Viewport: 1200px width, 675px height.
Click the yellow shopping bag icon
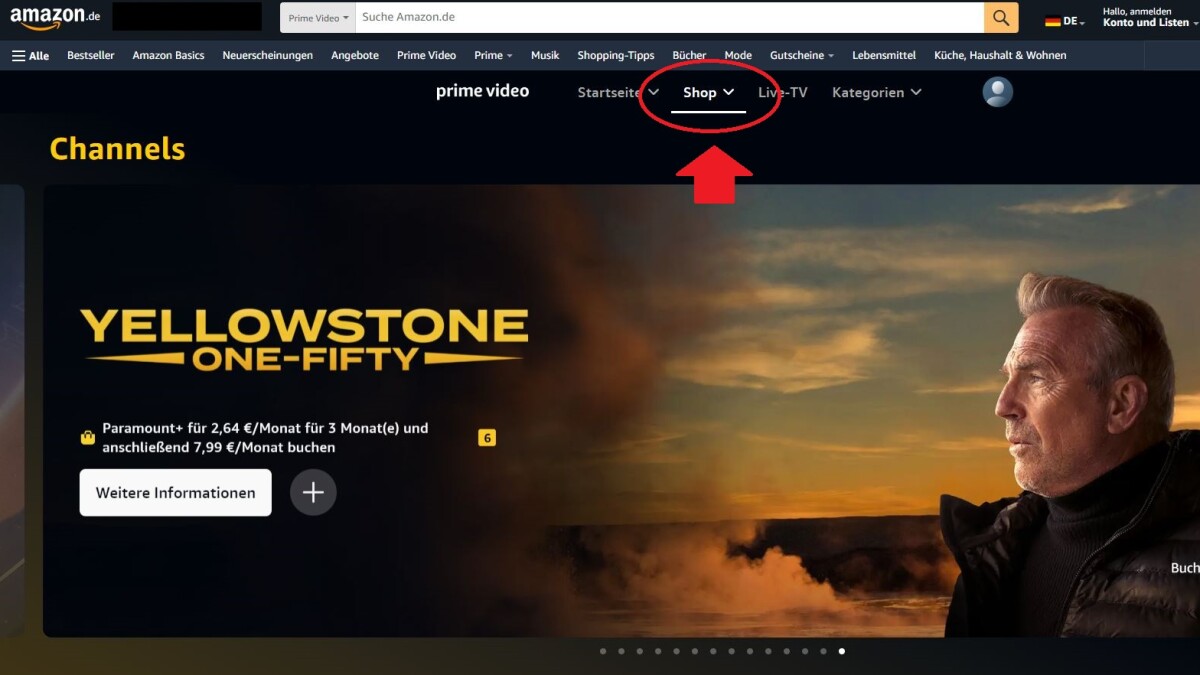coord(88,438)
